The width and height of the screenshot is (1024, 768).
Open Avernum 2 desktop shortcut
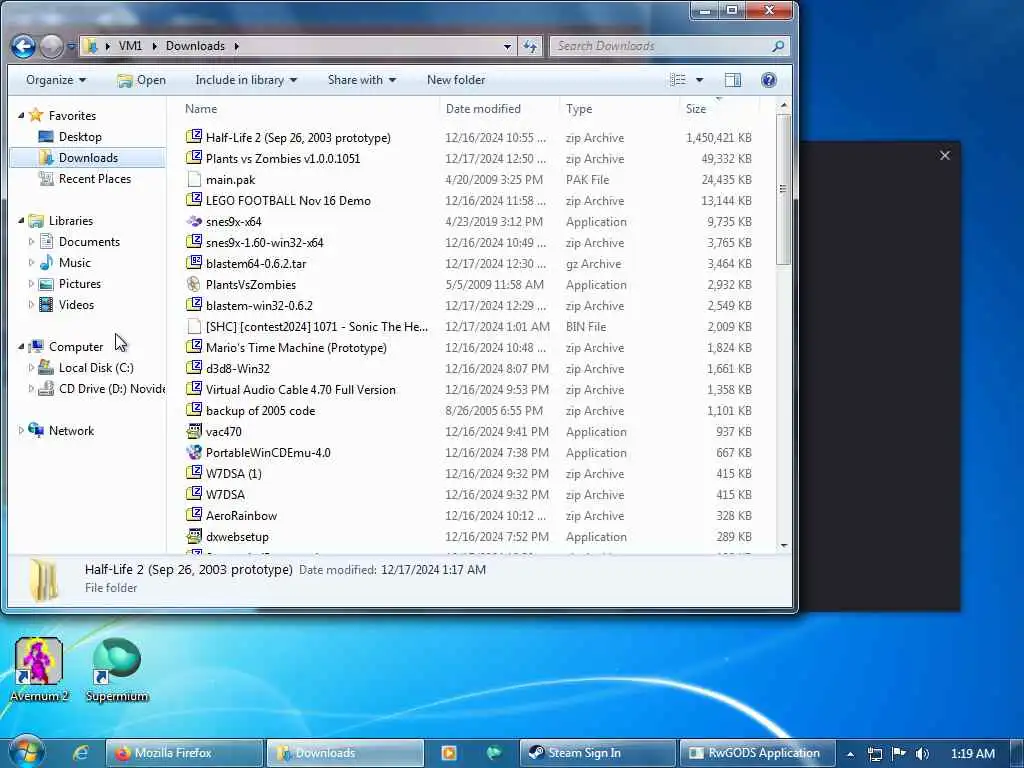[39, 669]
